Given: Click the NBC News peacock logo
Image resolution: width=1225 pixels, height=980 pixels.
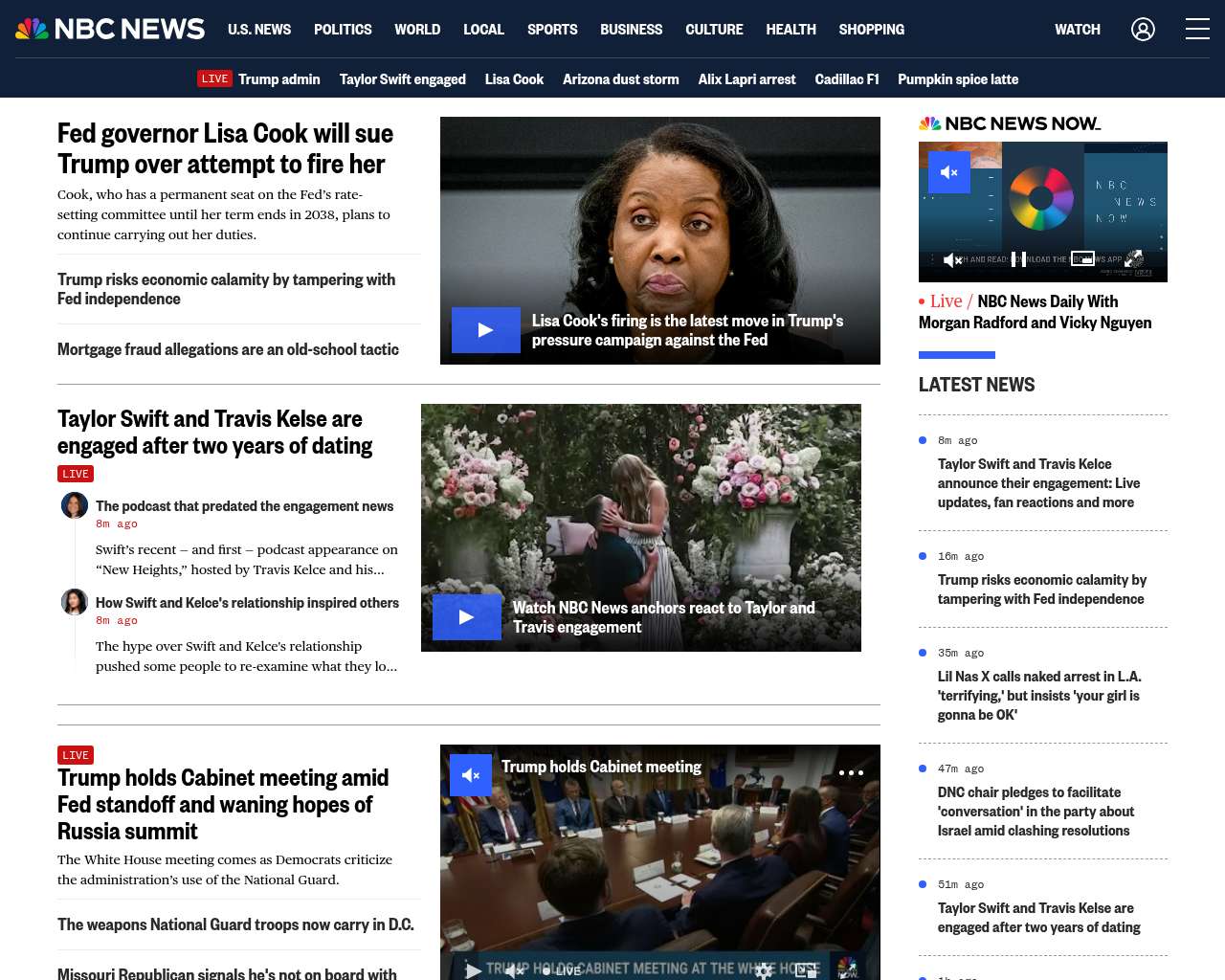Looking at the screenshot, I should 110,30.
